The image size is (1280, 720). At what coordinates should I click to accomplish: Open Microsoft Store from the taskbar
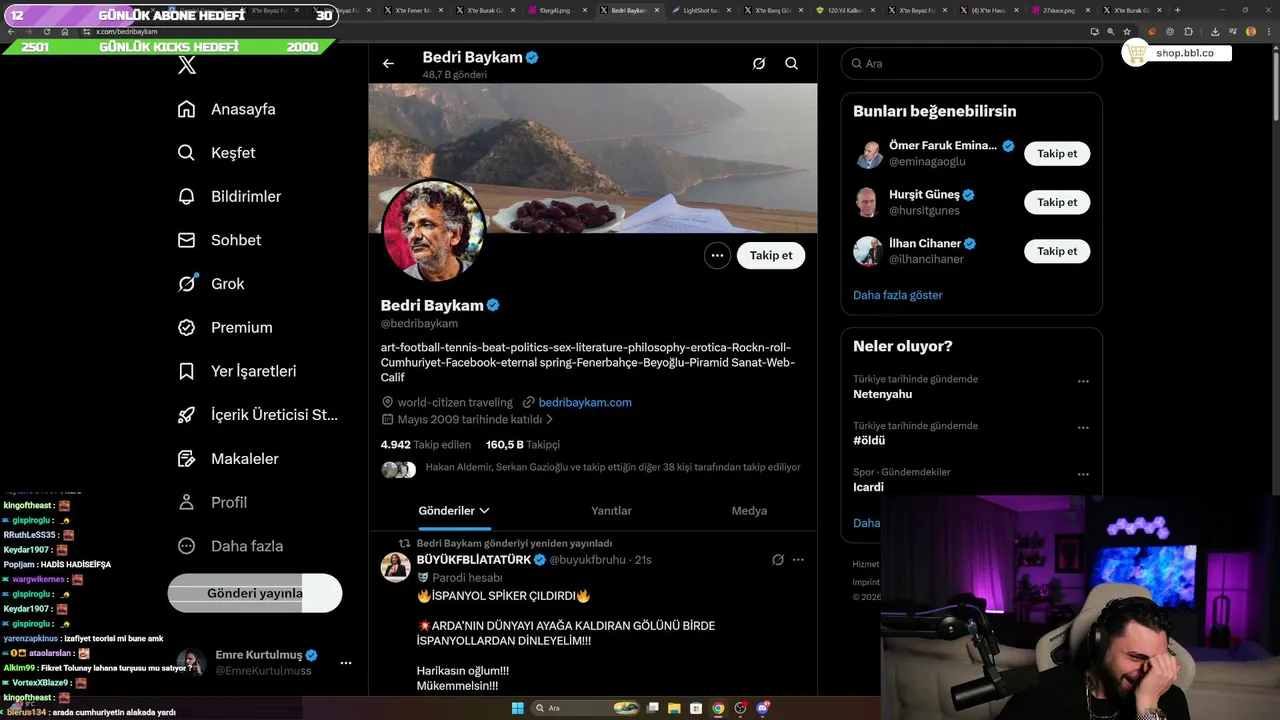696,708
